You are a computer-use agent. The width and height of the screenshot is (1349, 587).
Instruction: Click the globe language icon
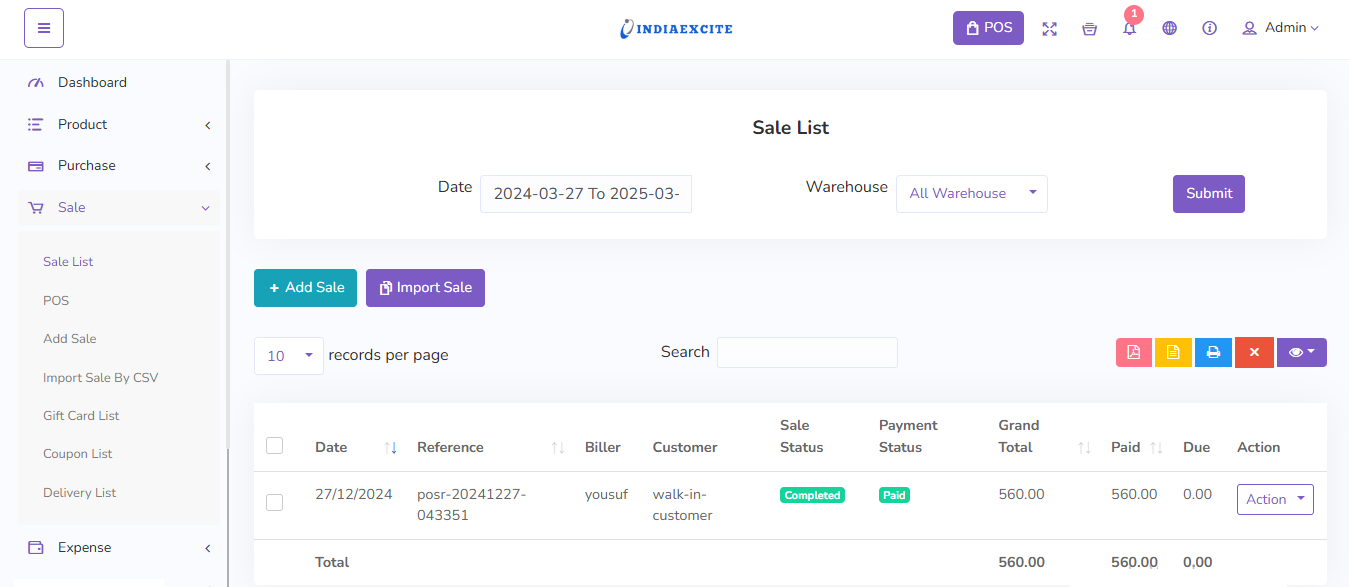click(1169, 29)
